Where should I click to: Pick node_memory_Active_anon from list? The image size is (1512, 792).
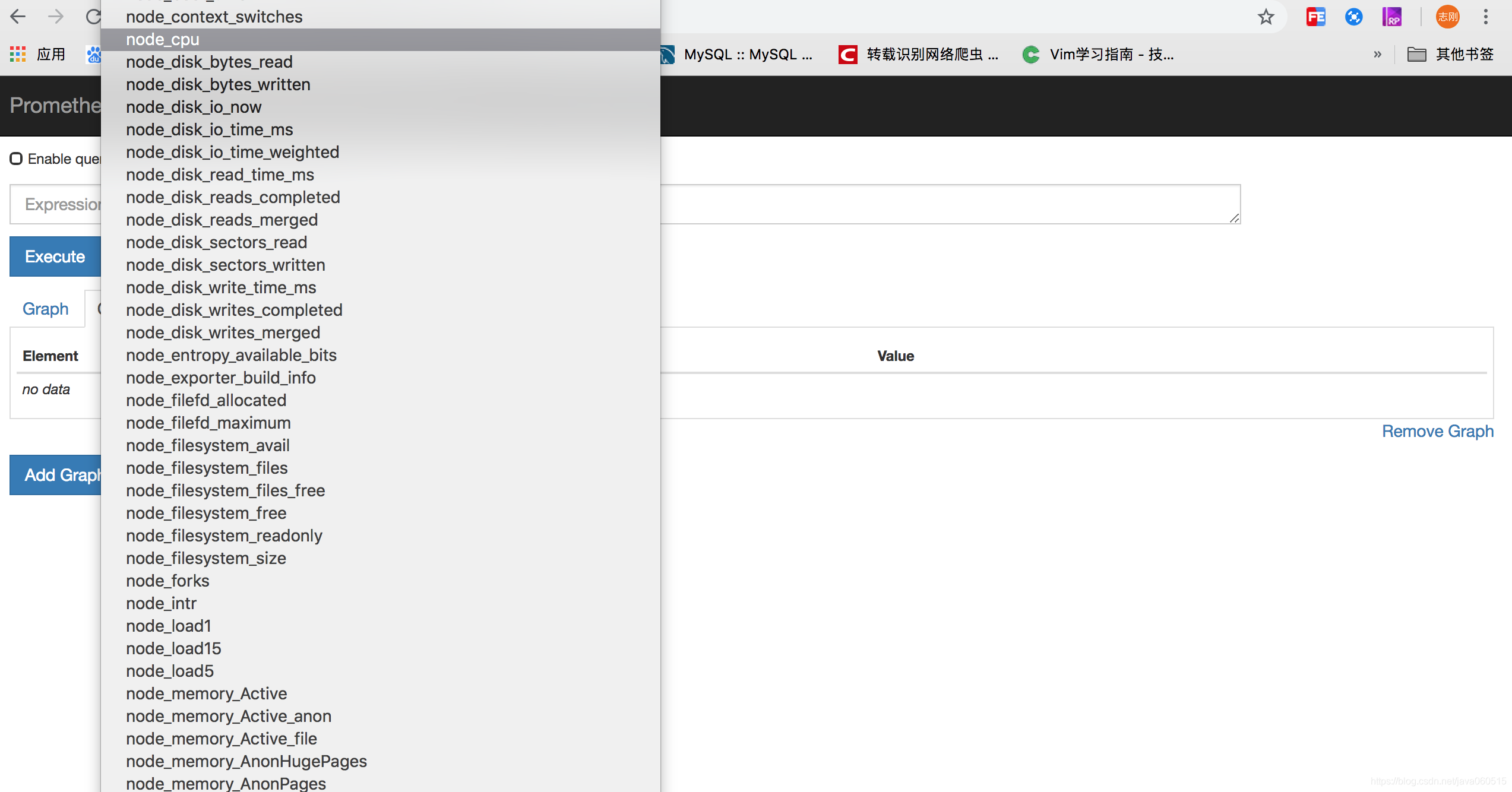click(x=381, y=716)
